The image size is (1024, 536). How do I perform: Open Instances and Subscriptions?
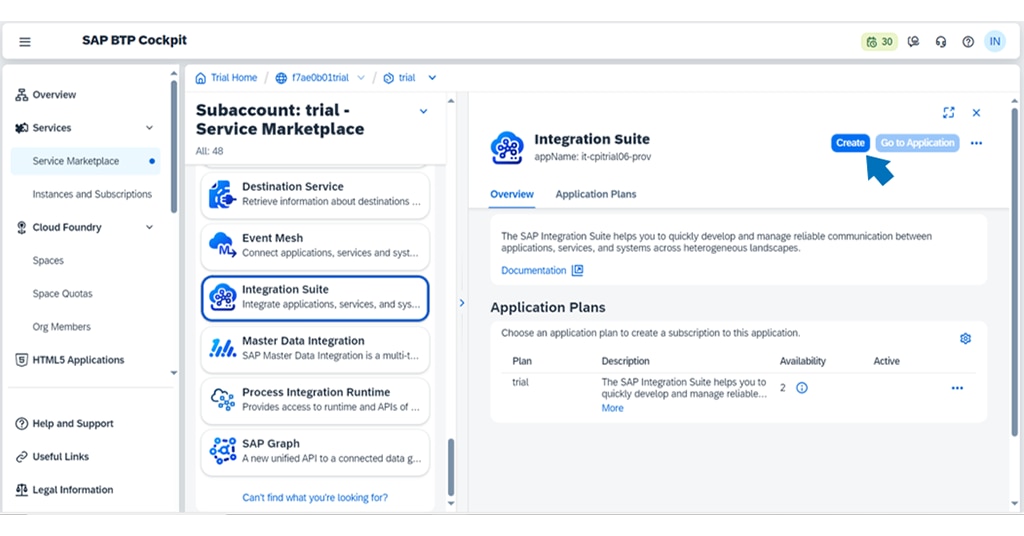92,195
